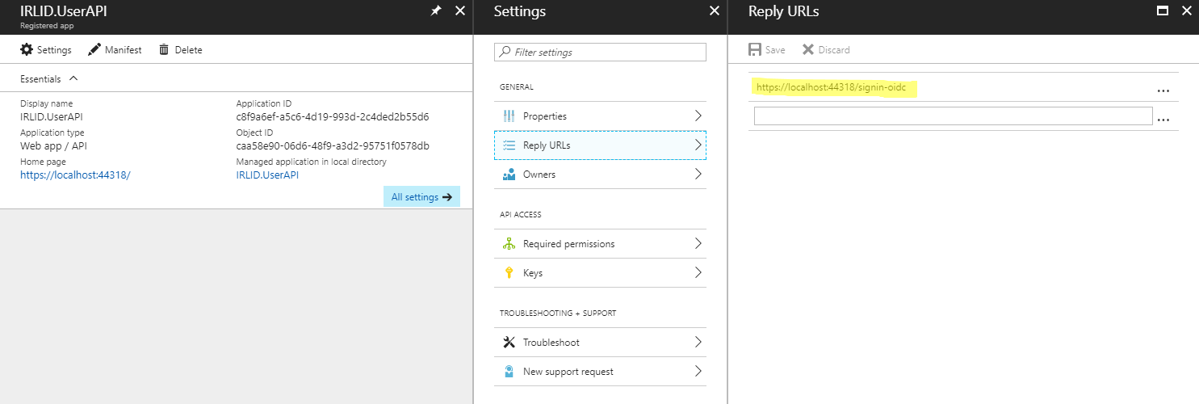
Task: Click the Filter settings search box
Action: (600, 52)
